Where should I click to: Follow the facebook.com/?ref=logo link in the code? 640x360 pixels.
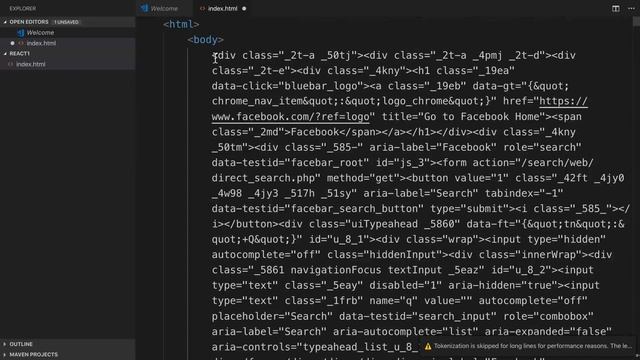(291, 117)
